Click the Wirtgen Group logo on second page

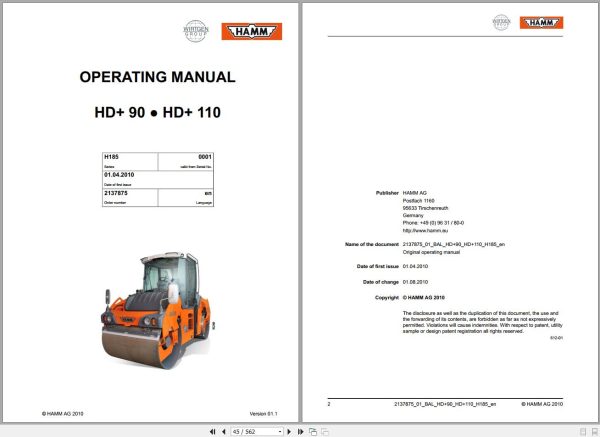[501, 22]
